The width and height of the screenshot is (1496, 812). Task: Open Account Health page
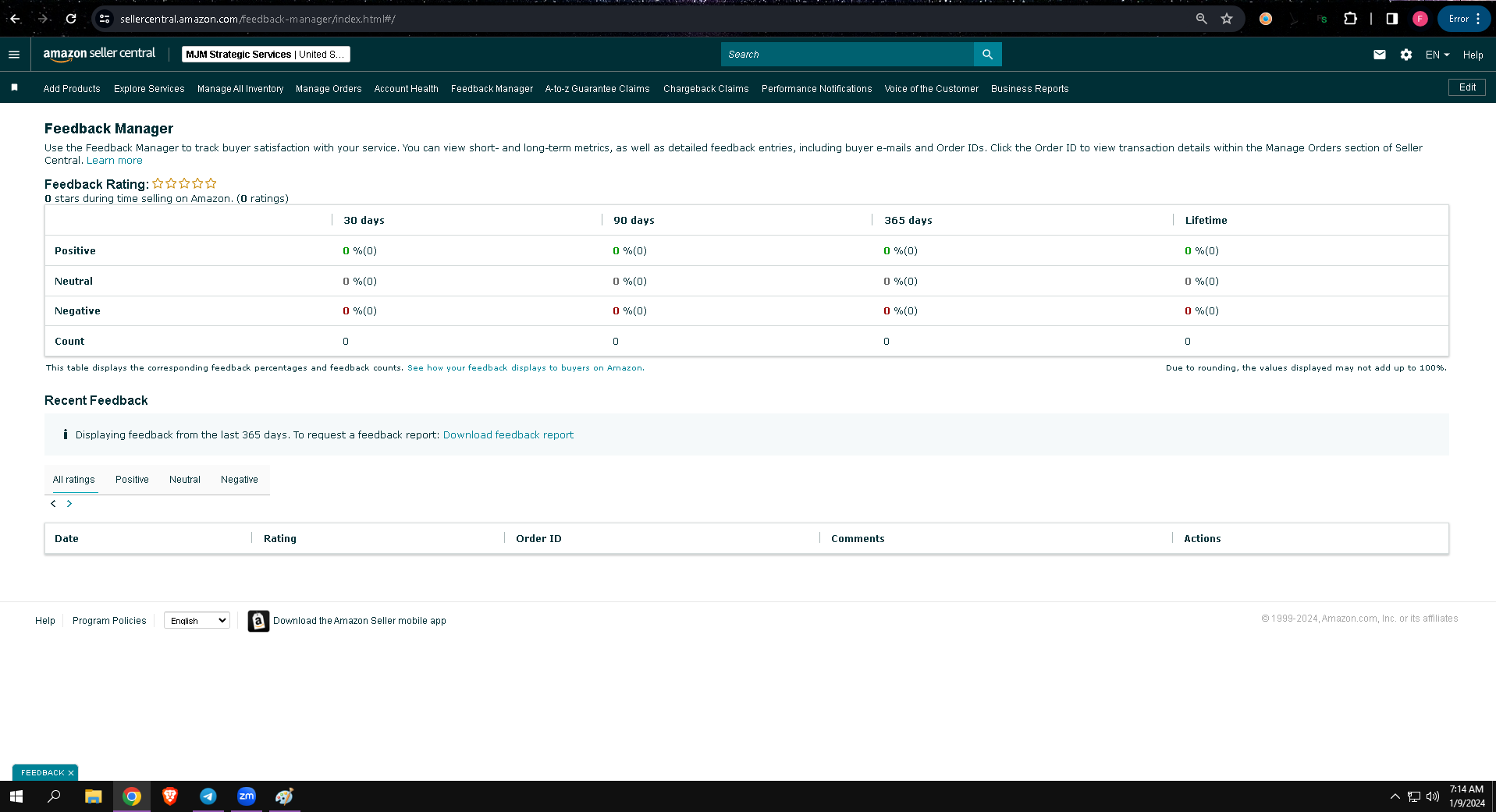click(406, 89)
